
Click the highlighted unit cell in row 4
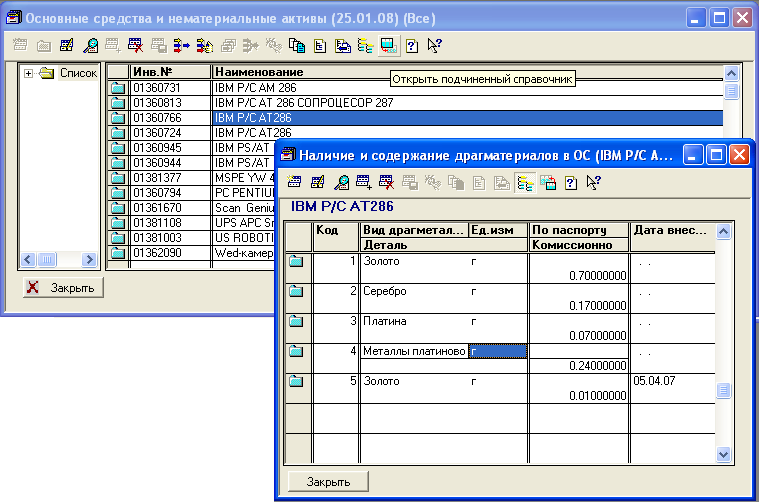tap(498, 351)
